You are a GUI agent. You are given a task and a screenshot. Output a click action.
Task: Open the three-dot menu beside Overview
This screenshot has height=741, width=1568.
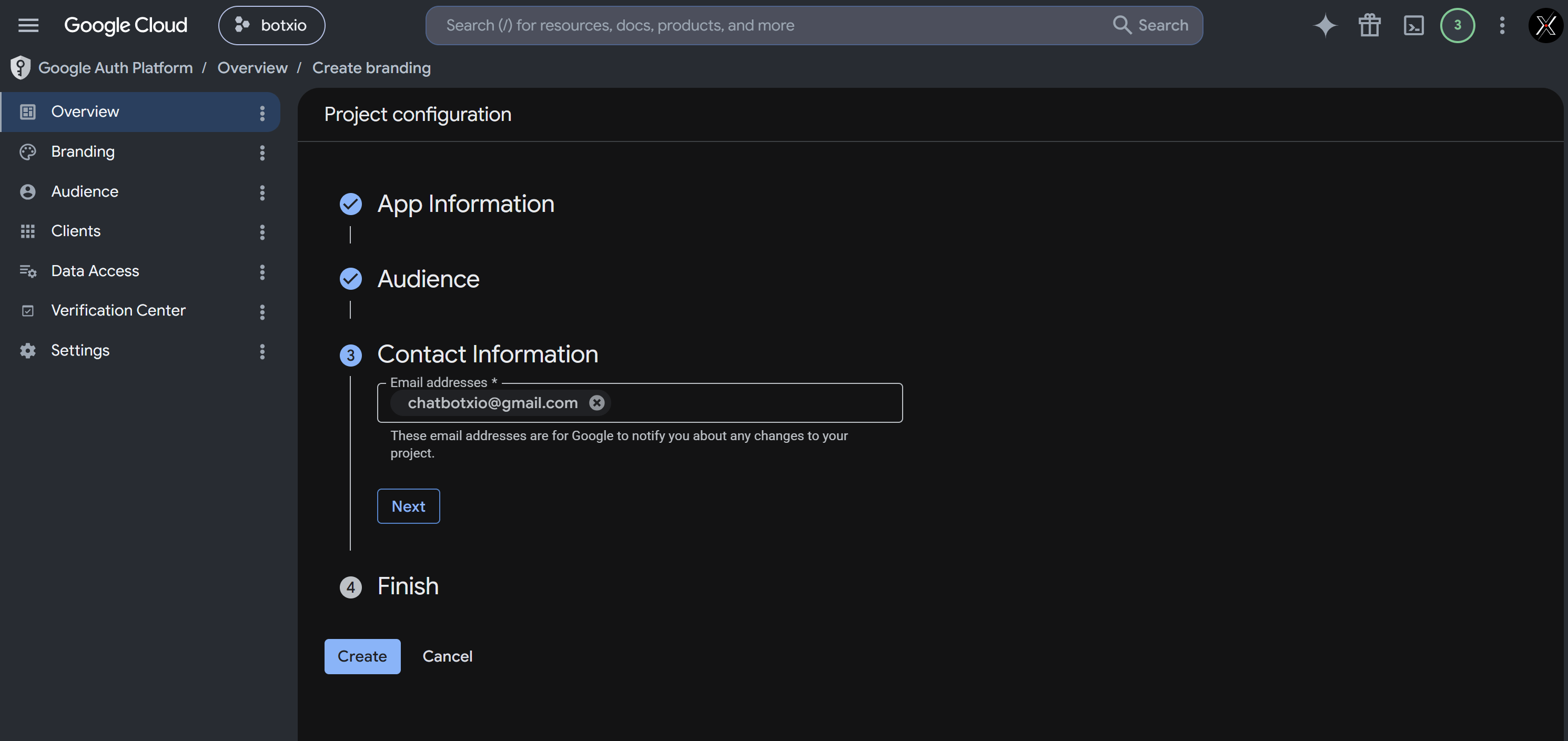pyautogui.click(x=262, y=113)
